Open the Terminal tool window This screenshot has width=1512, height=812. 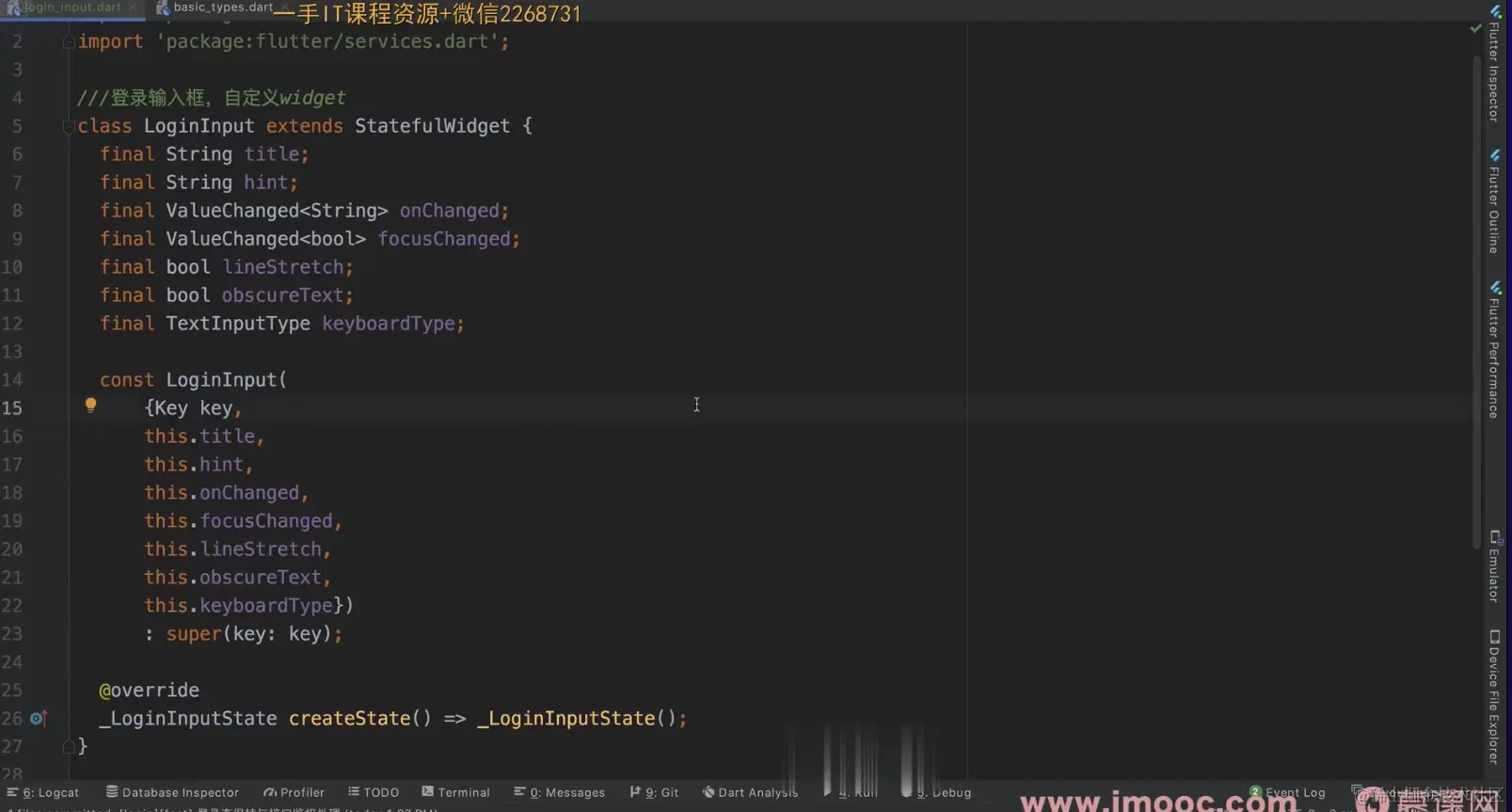pos(456,792)
